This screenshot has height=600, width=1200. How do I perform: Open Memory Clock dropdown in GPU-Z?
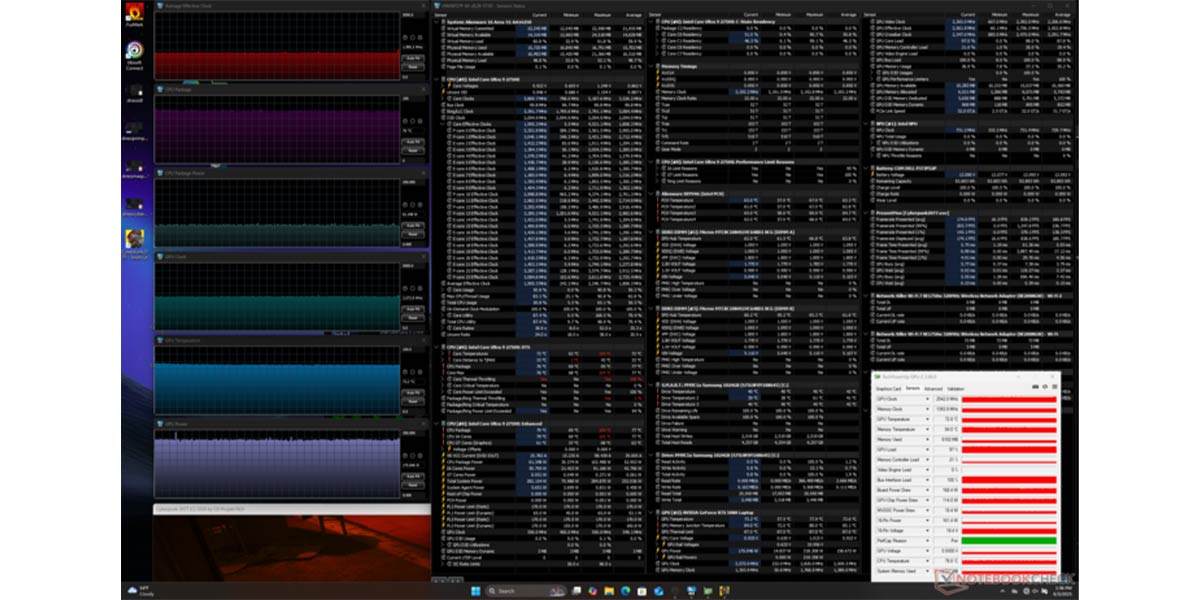[927, 408]
